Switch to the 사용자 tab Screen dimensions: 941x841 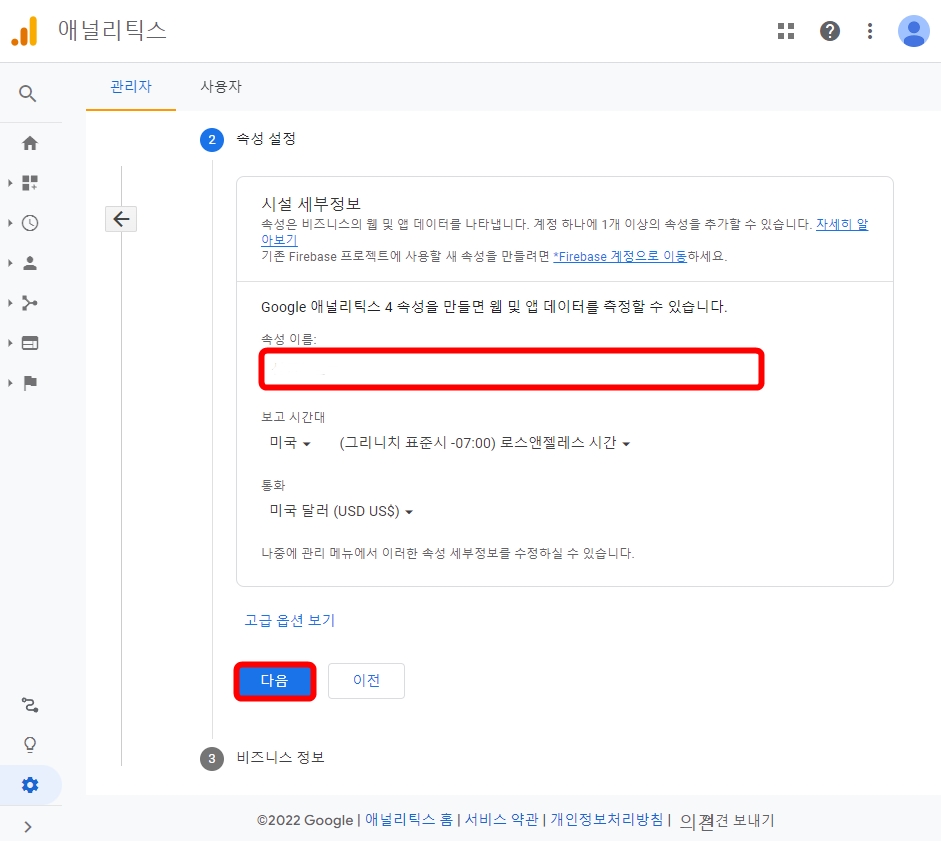click(x=219, y=86)
